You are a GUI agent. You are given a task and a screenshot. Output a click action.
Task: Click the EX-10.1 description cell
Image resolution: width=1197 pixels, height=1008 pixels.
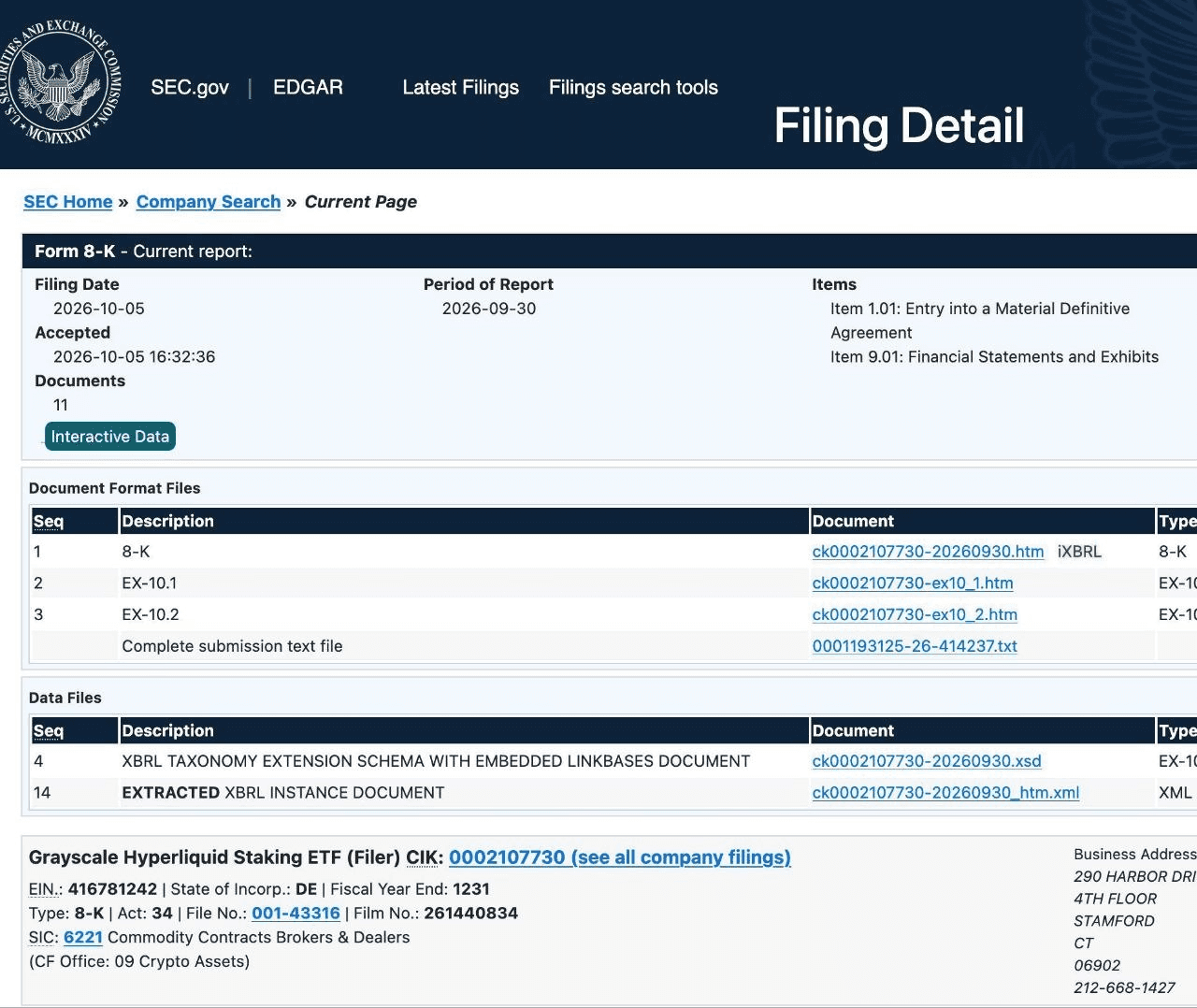point(150,583)
